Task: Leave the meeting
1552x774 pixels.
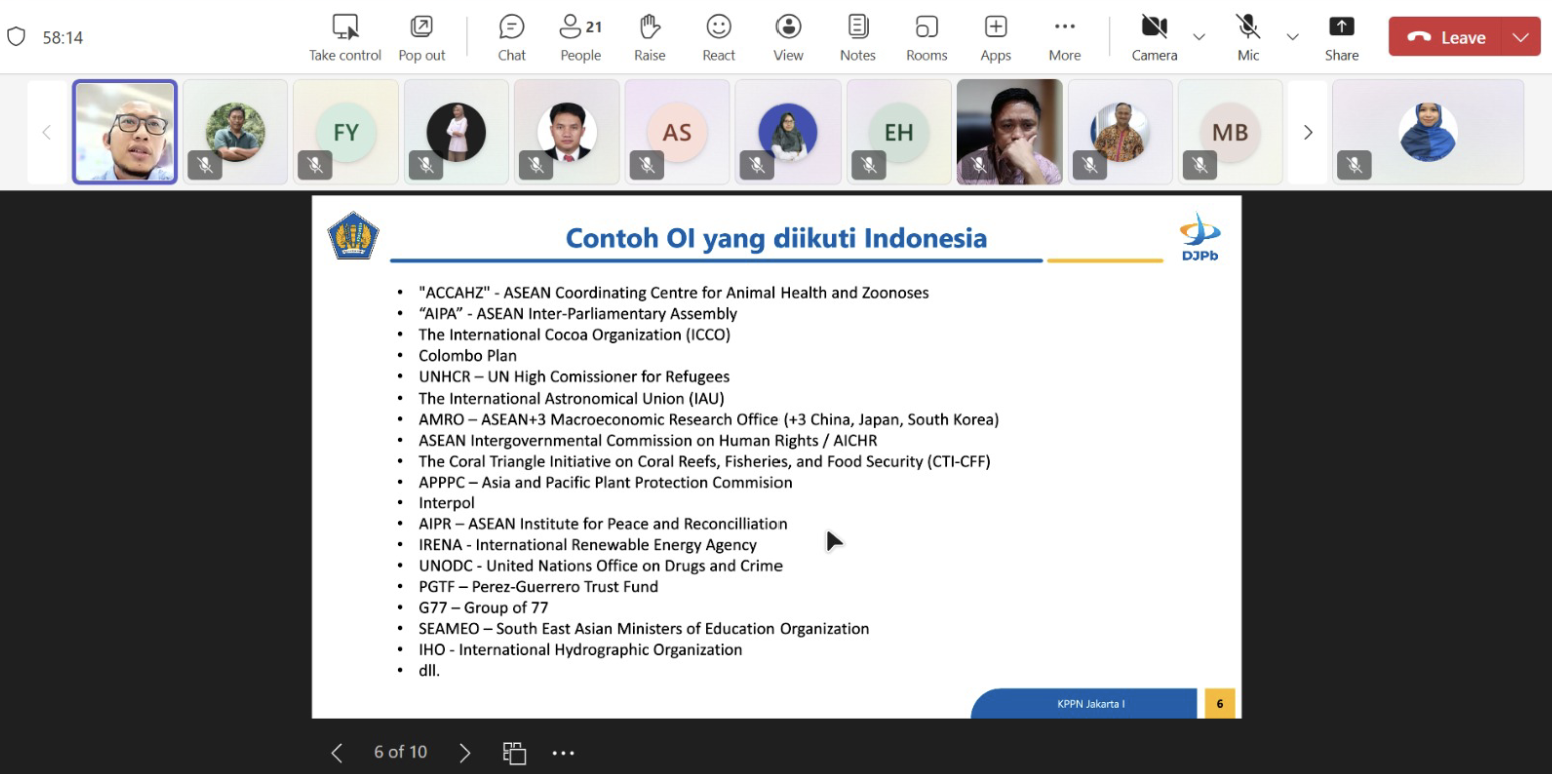Action: [x=1447, y=37]
